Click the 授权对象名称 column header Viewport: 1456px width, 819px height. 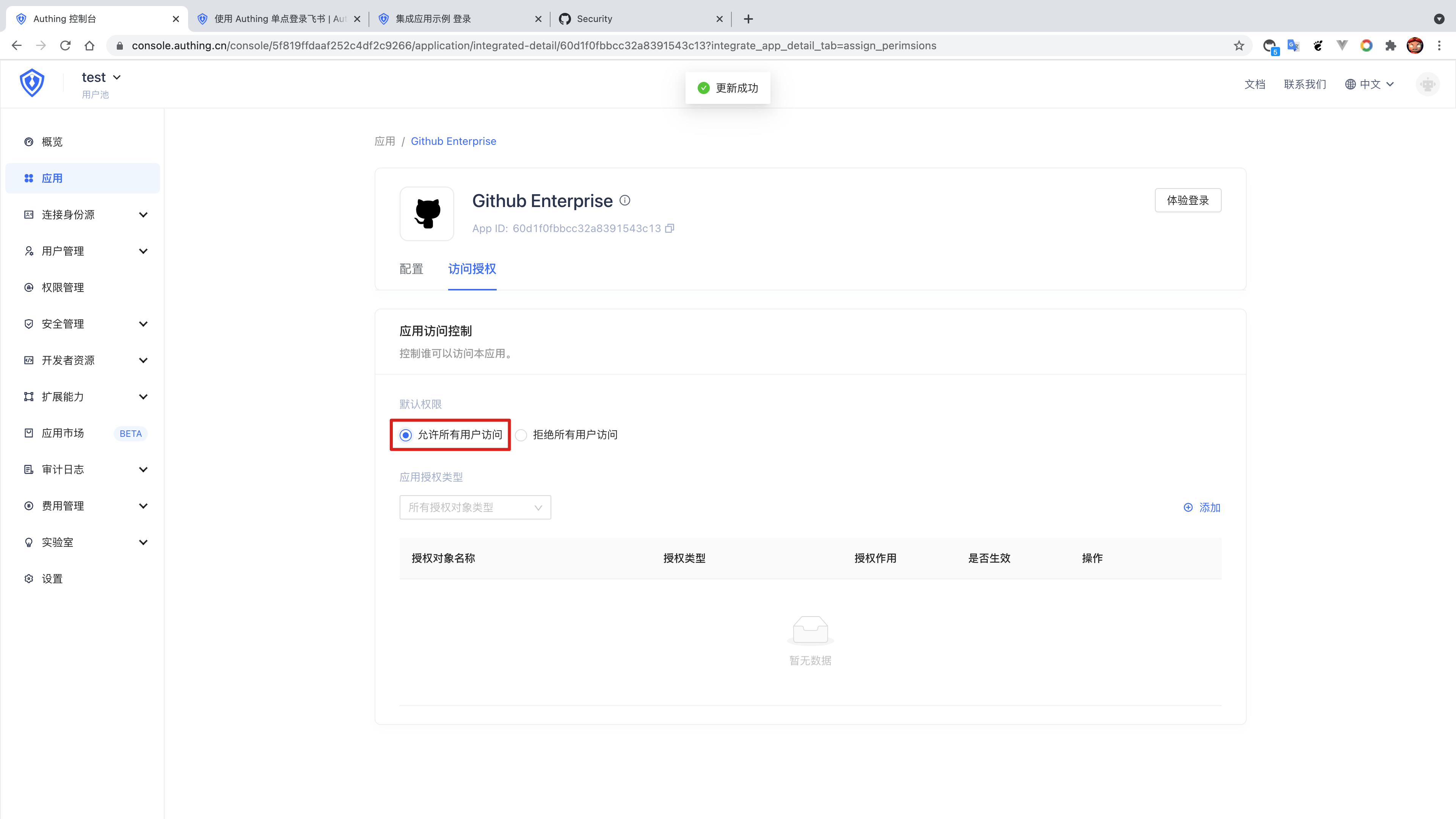point(443,559)
